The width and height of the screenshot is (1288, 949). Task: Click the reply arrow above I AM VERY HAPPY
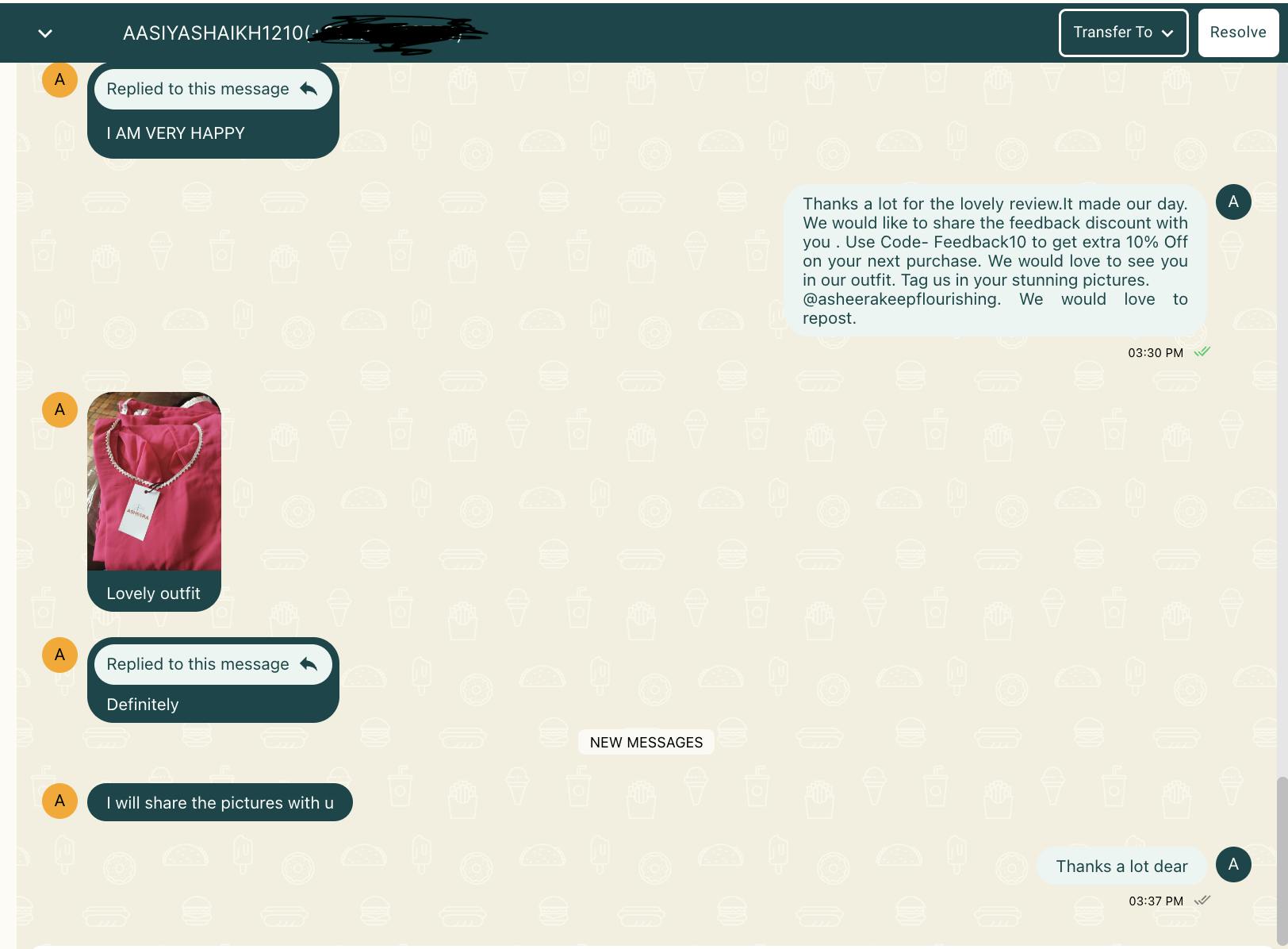pos(309,89)
